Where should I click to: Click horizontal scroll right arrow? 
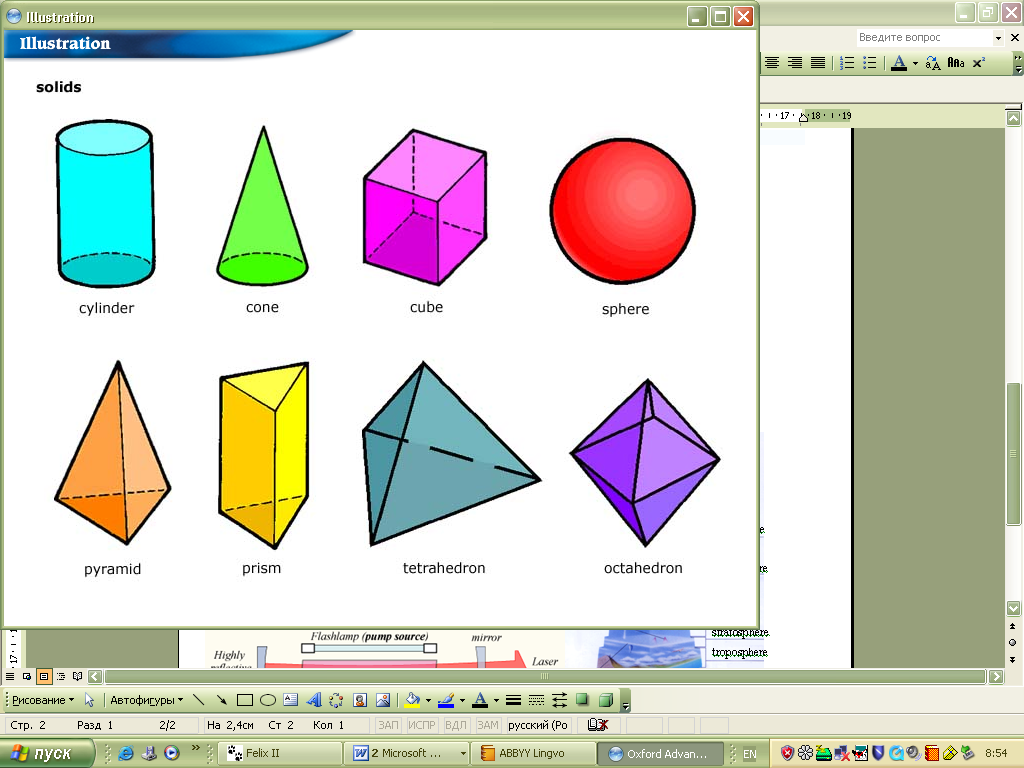(x=997, y=677)
